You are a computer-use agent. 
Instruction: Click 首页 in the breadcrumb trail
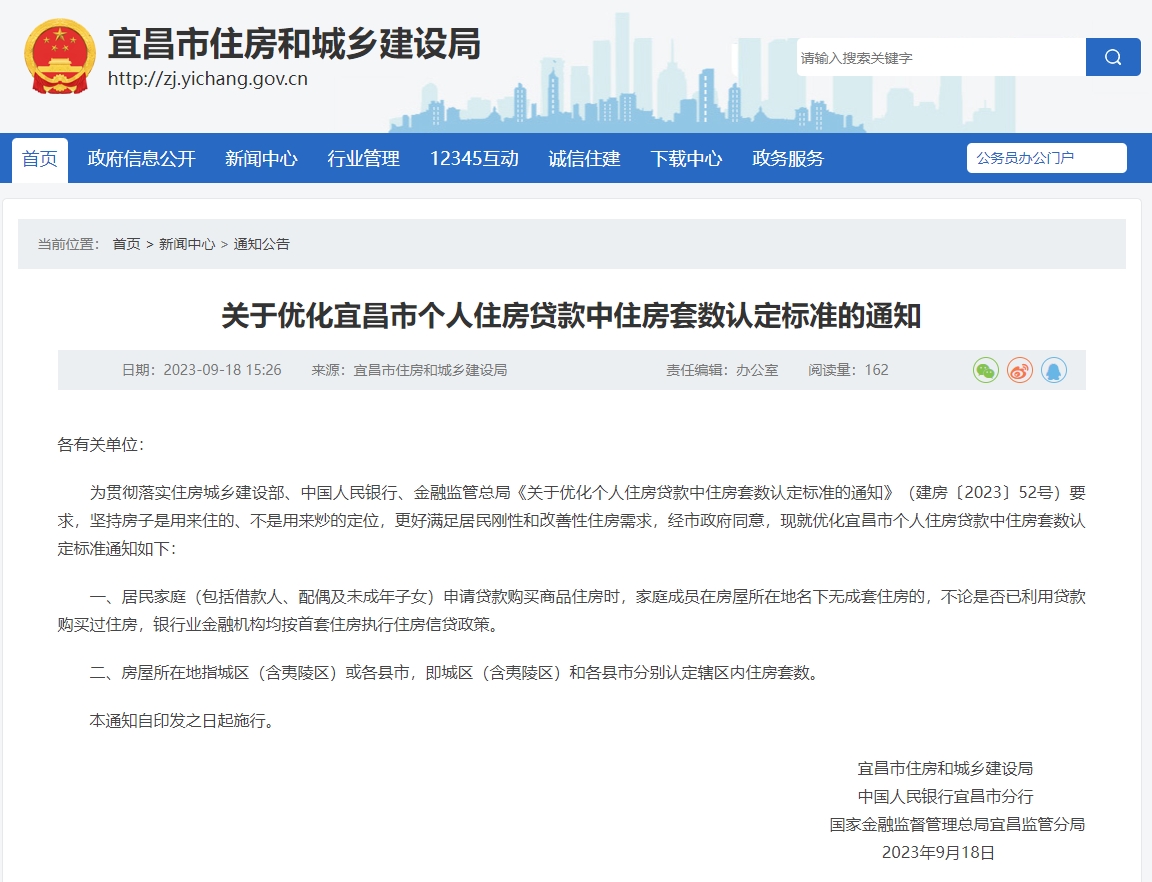[x=127, y=244]
